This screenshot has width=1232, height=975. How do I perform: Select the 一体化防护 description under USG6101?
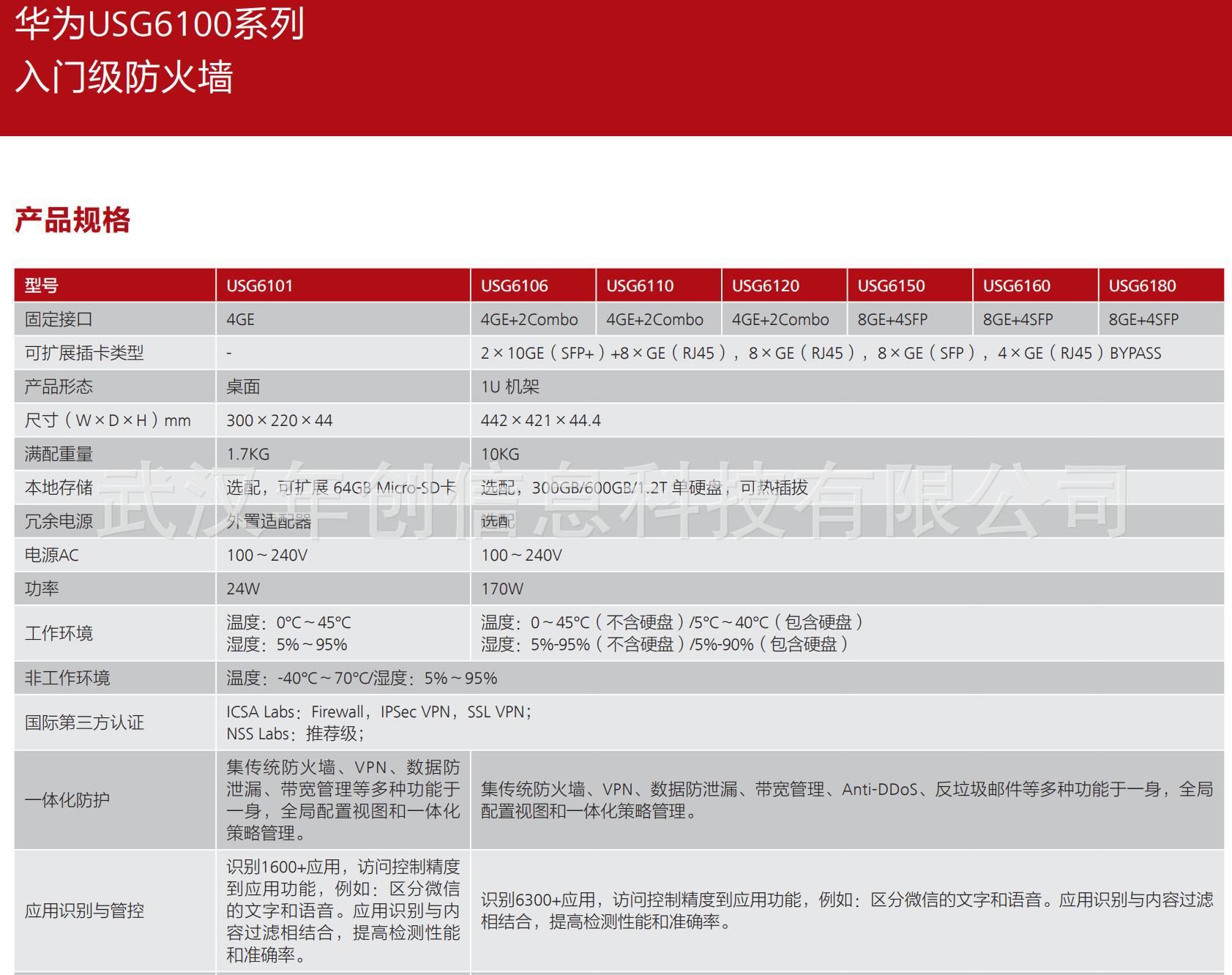coord(343,800)
